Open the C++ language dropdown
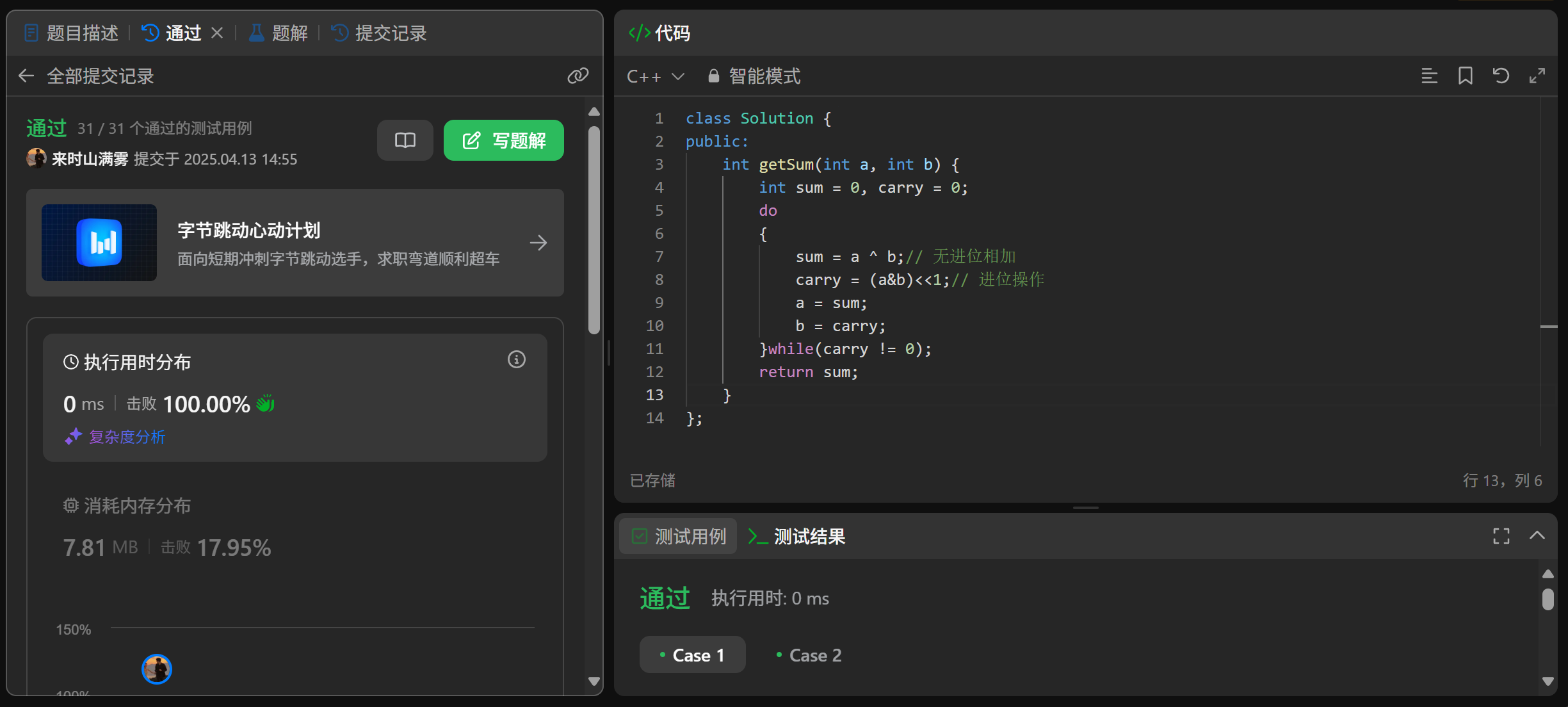The width and height of the screenshot is (1568, 707). tap(655, 76)
